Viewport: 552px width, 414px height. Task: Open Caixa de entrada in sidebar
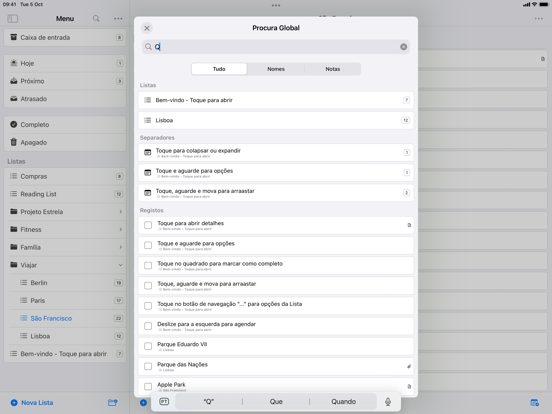pyautogui.click(x=65, y=37)
